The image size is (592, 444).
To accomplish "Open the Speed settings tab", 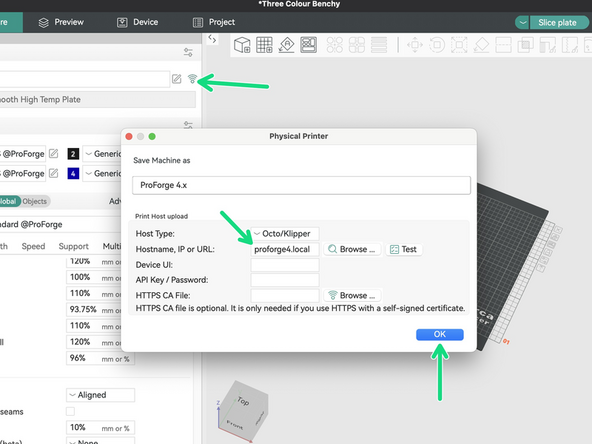I will (x=33, y=247).
